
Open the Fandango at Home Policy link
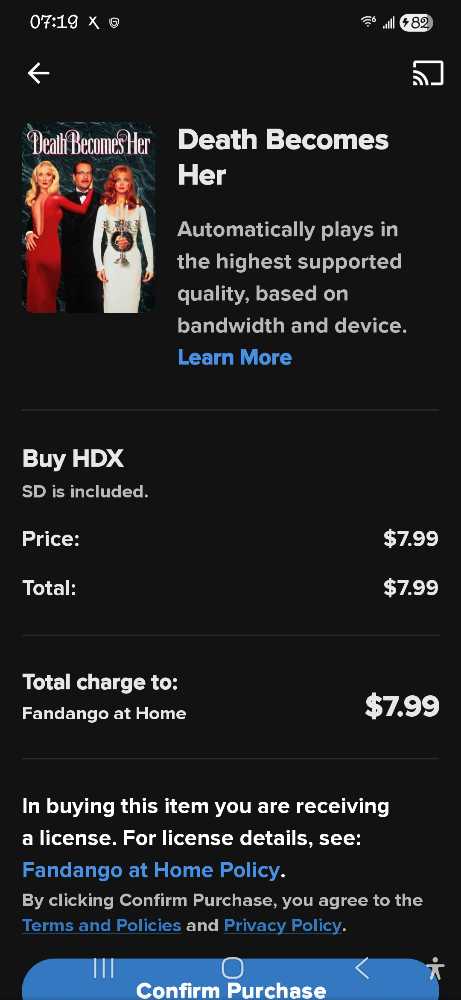[x=150, y=870]
